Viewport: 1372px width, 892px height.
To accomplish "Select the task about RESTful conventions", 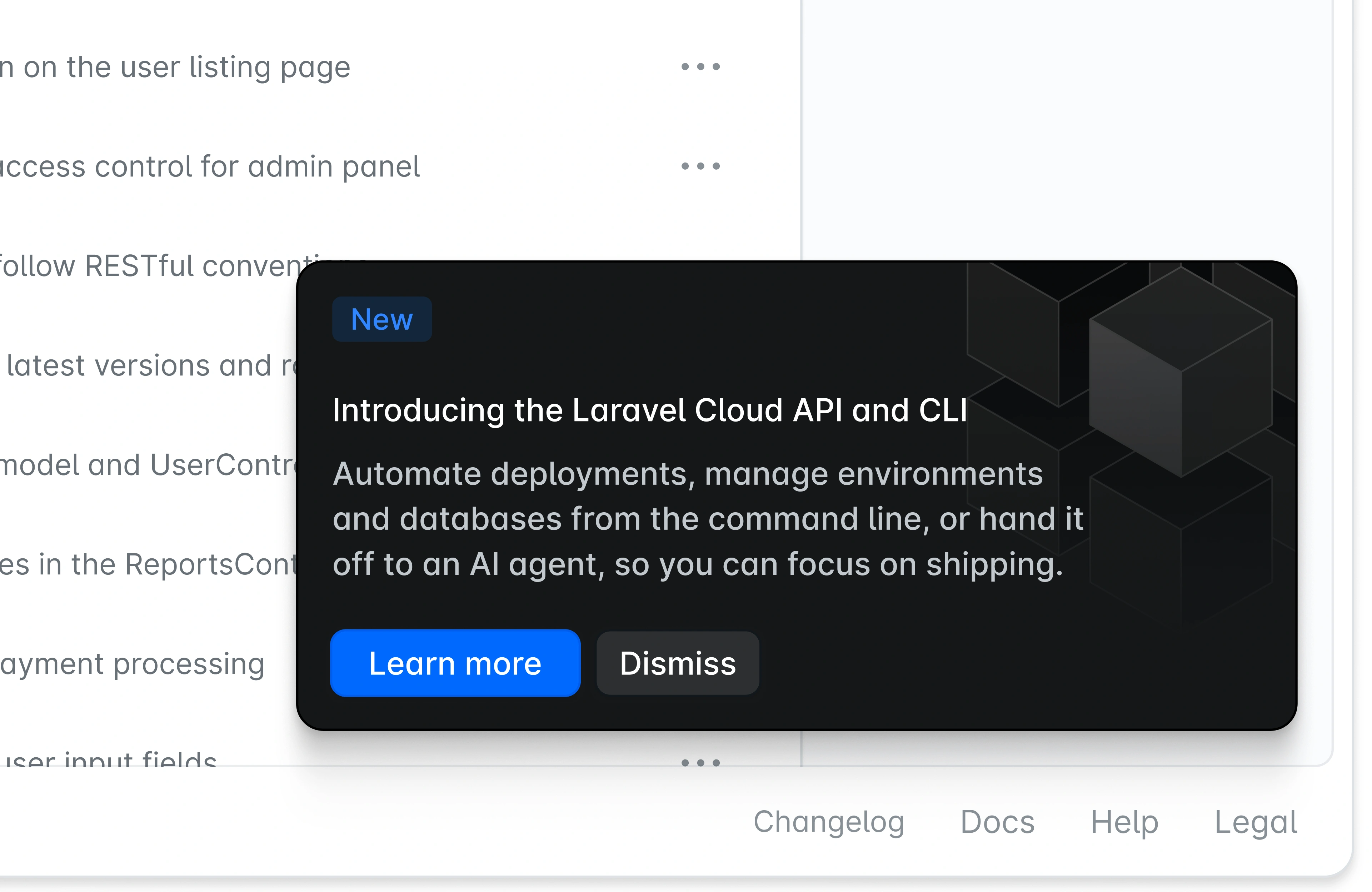I will click(173, 265).
